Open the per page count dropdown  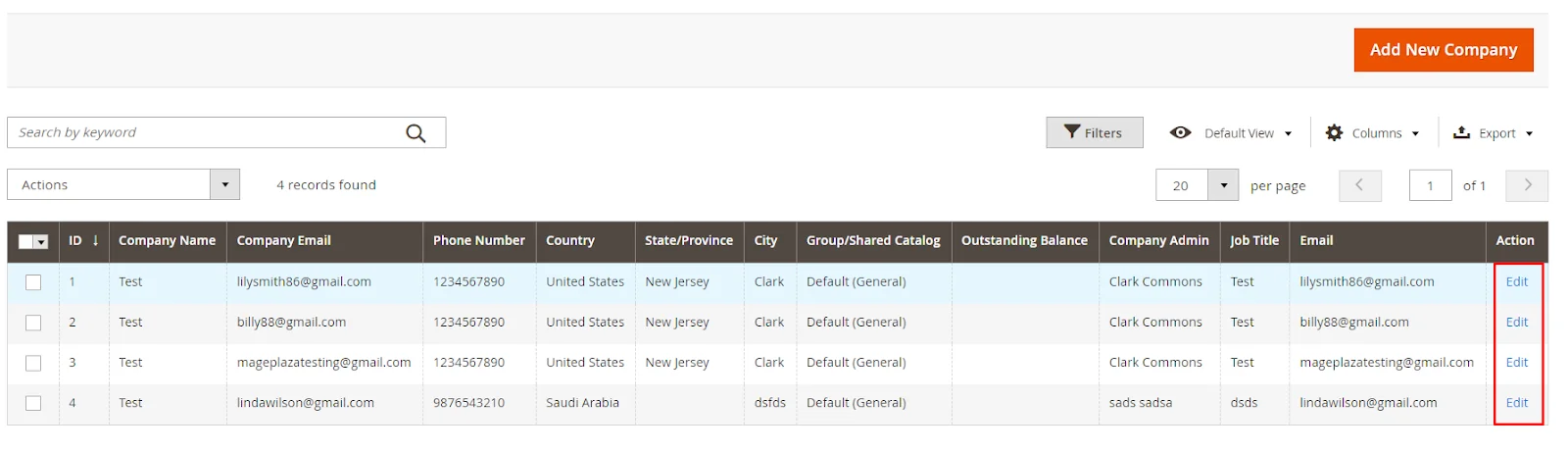1223,185
